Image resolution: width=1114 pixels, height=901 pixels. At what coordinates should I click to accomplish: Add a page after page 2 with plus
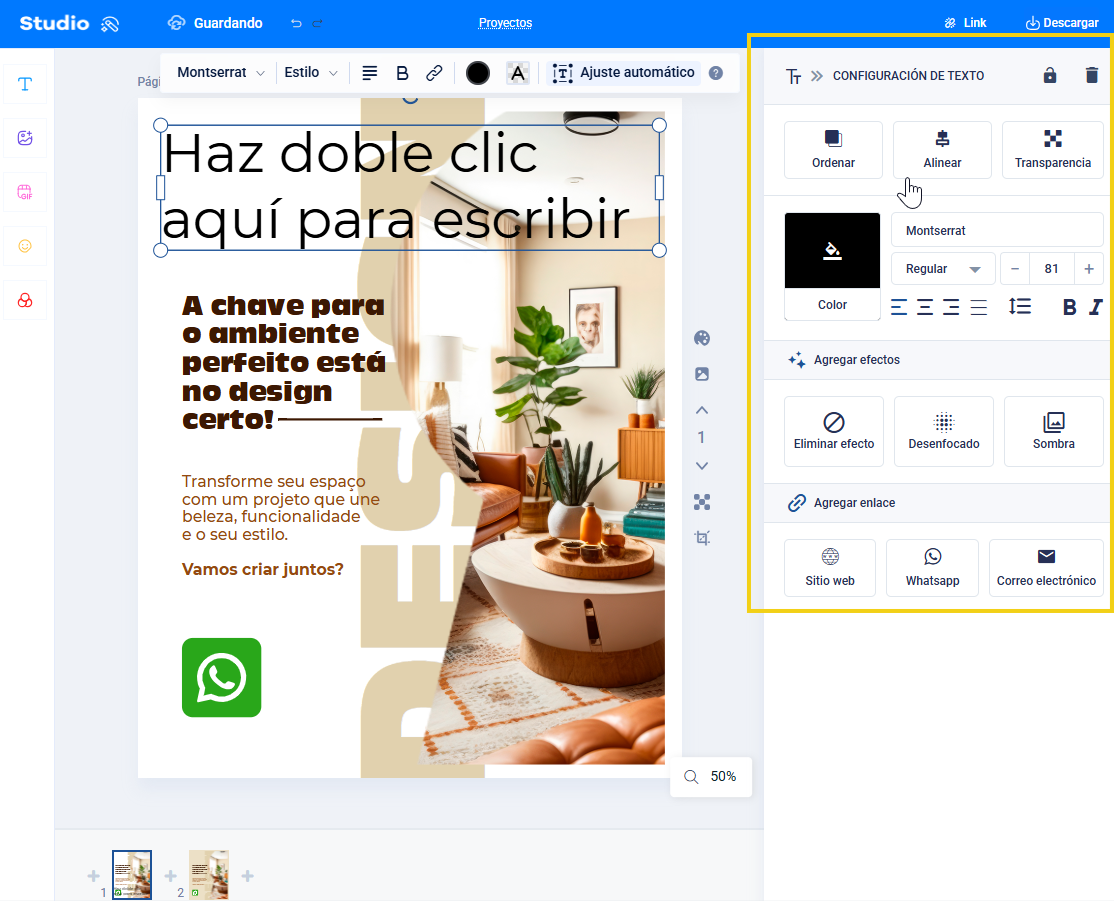coord(247,875)
